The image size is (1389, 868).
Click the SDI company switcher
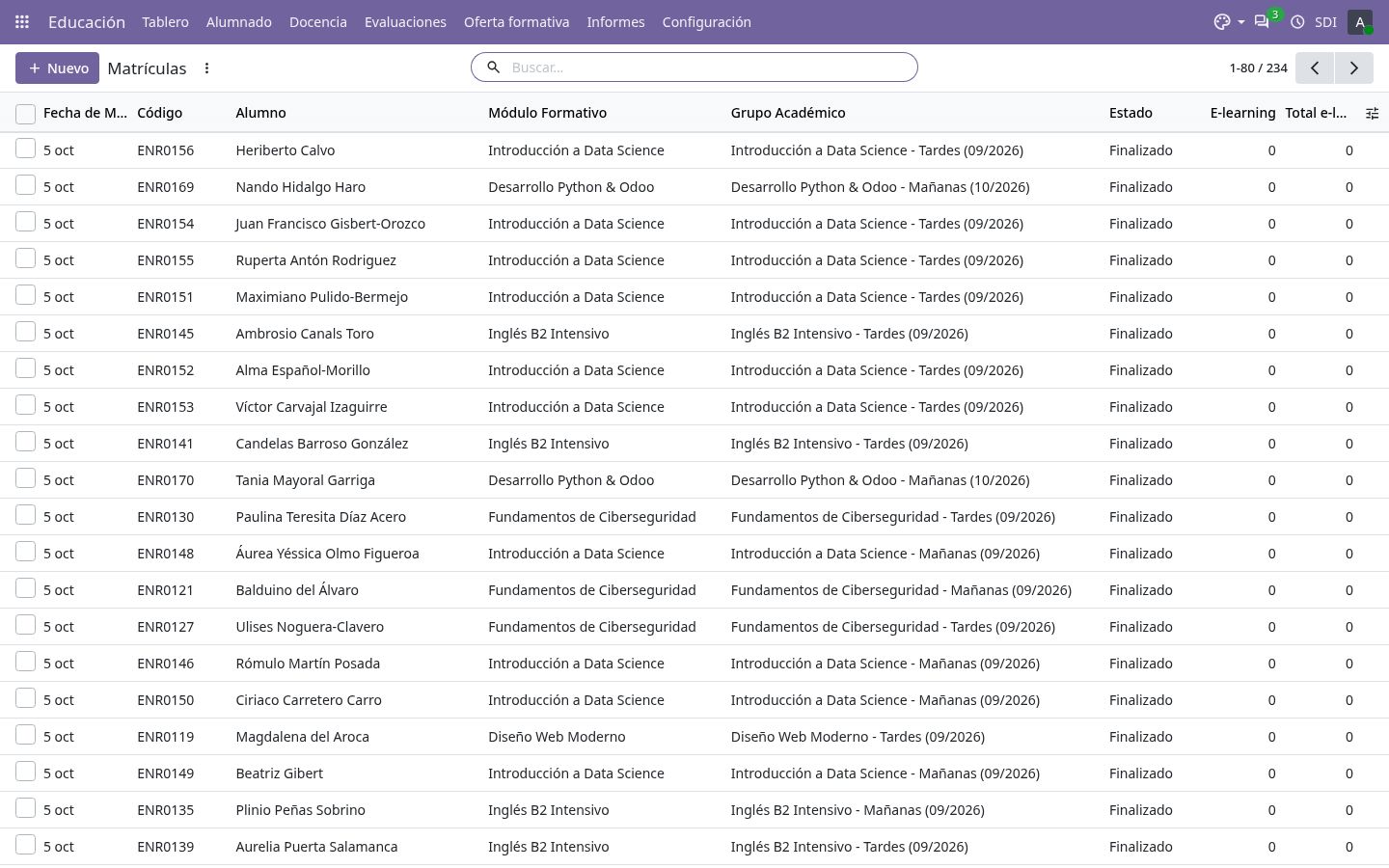point(1325,21)
